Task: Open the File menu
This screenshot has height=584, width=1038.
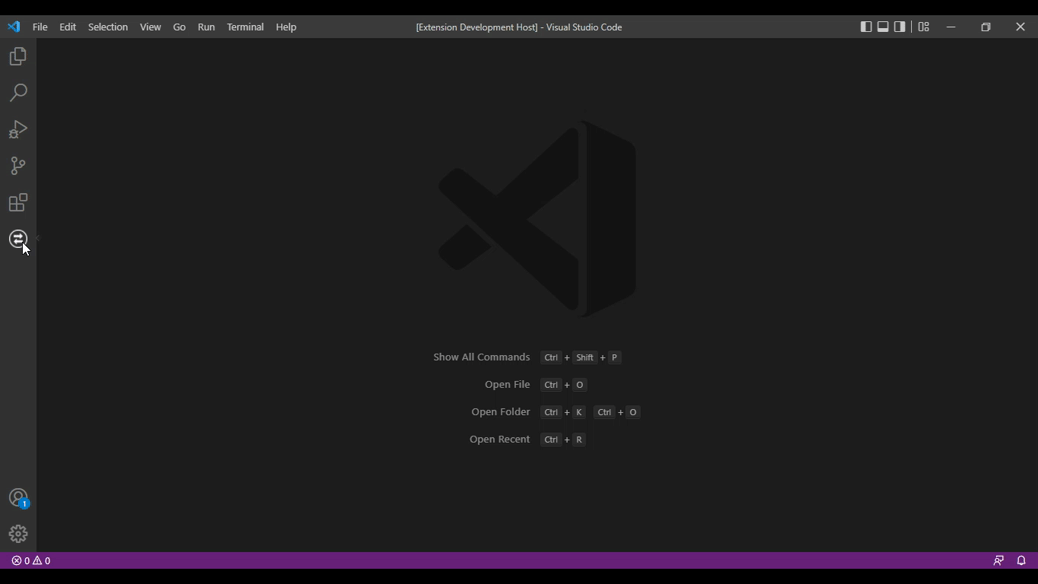Action: point(40,27)
